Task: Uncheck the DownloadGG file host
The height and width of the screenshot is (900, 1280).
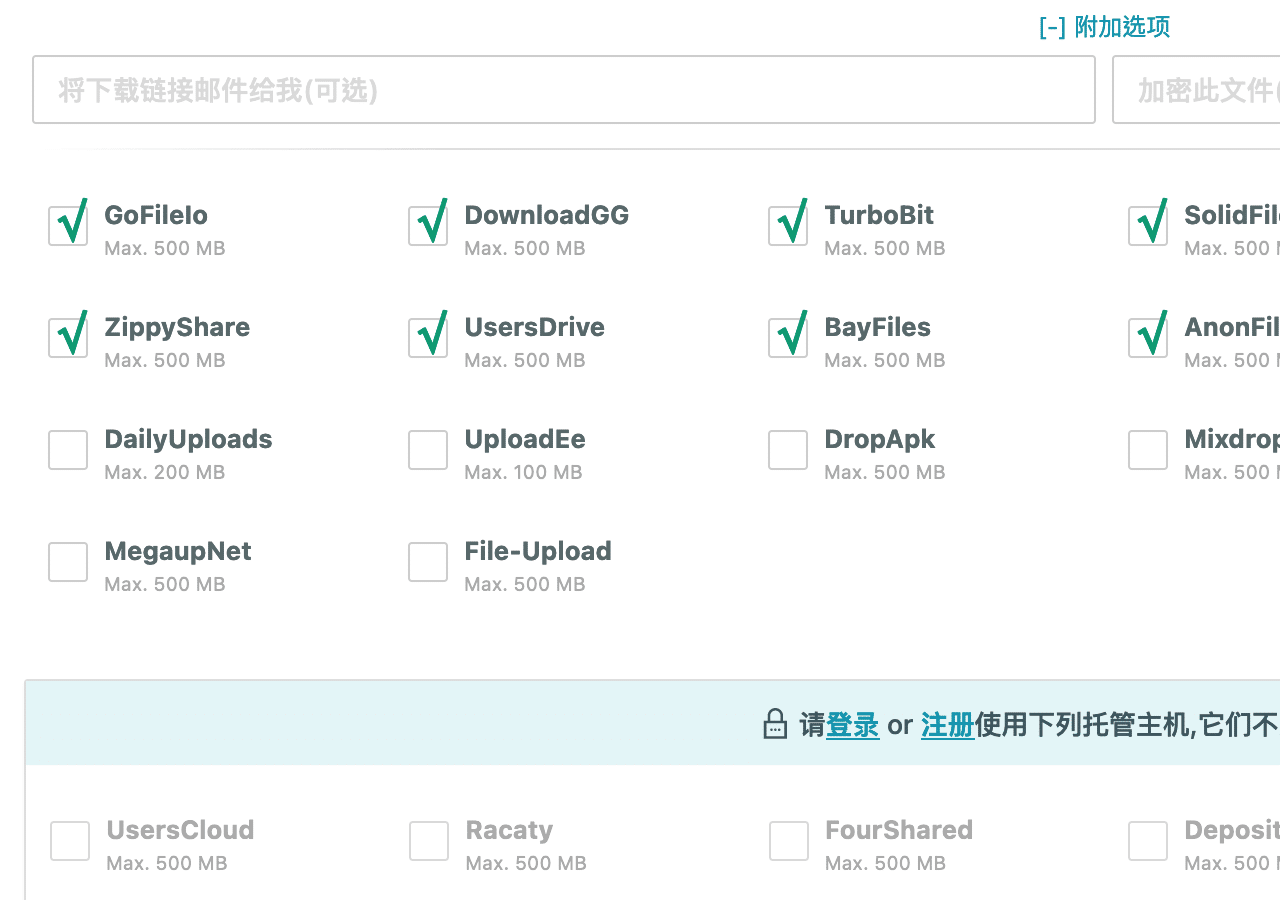Action: pyautogui.click(x=428, y=224)
